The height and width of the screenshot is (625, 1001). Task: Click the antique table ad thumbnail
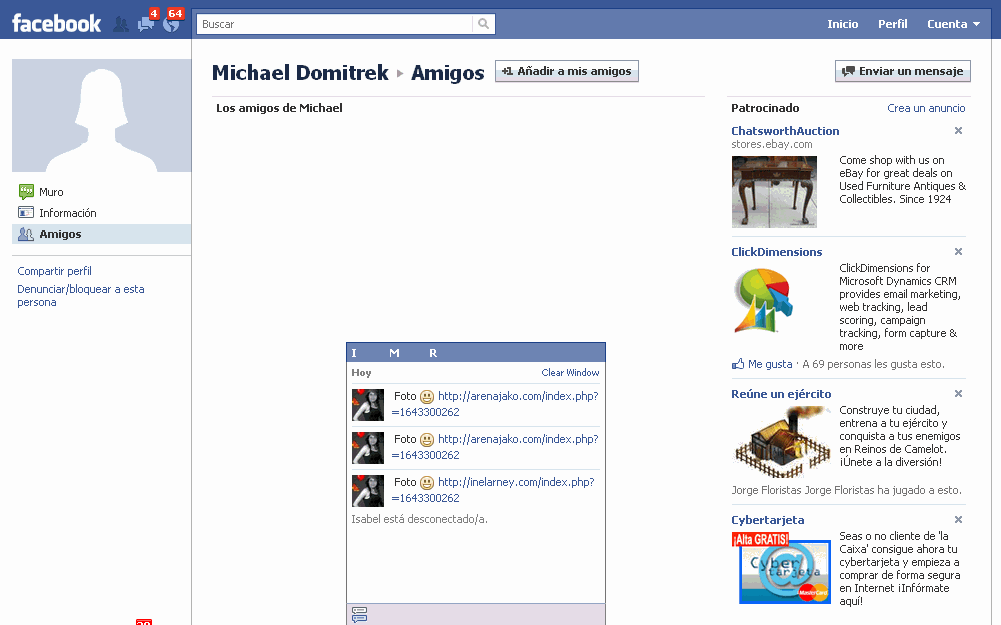coord(774,192)
